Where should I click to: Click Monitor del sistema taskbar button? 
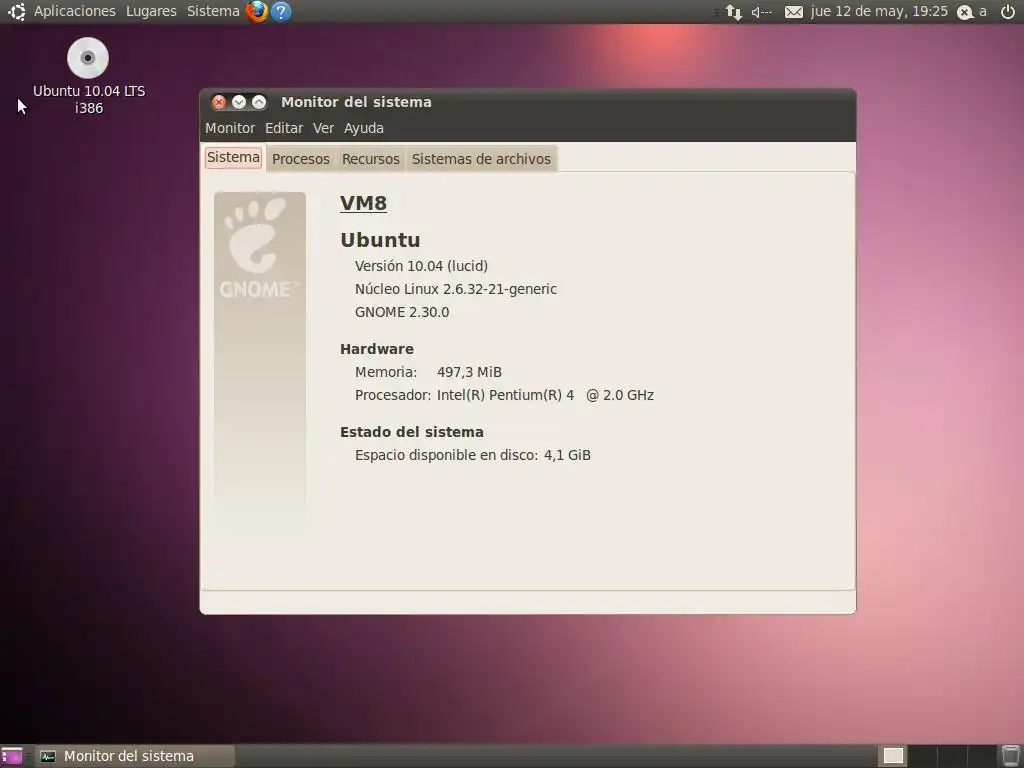(135, 756)
